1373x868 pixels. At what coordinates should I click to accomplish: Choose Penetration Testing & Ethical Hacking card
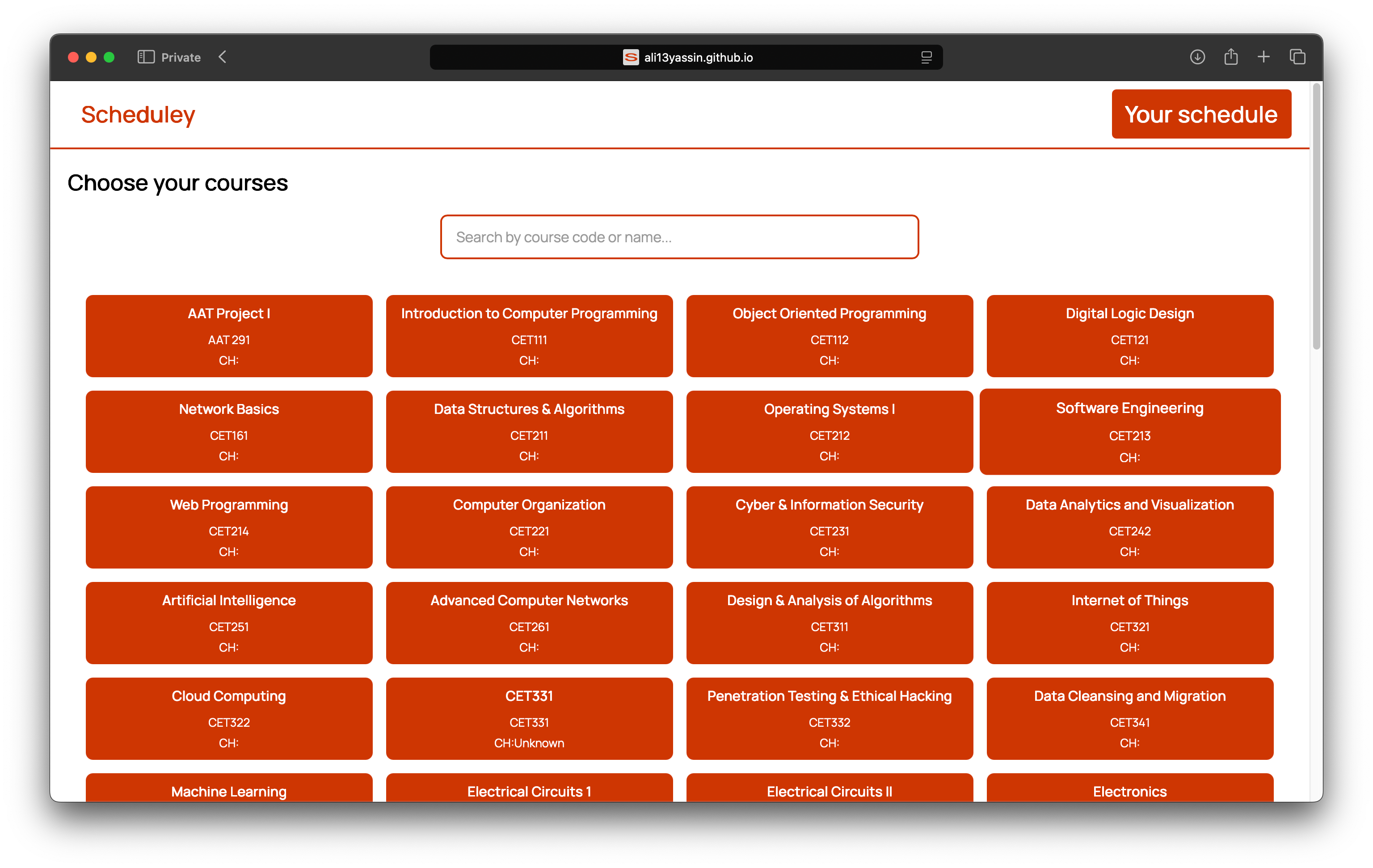pyautogui.click(x=829, y=718)
